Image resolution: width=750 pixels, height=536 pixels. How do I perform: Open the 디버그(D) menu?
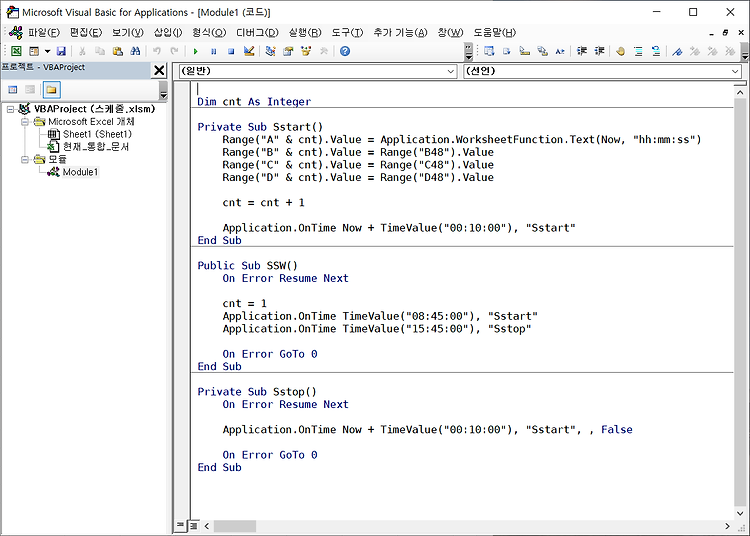[x=257, y=33]
